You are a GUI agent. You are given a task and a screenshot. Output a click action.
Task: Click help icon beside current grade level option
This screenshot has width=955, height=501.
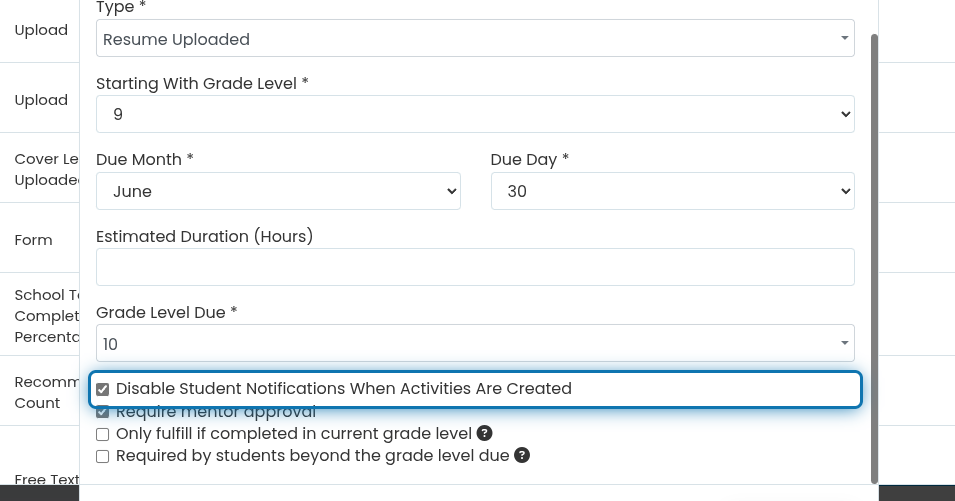(484, 433)
